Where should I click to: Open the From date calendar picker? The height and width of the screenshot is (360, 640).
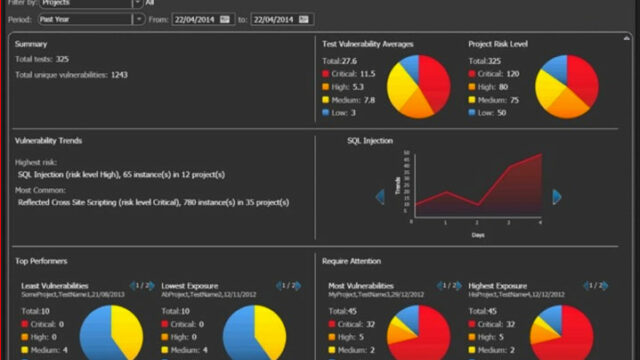[224, 19]
